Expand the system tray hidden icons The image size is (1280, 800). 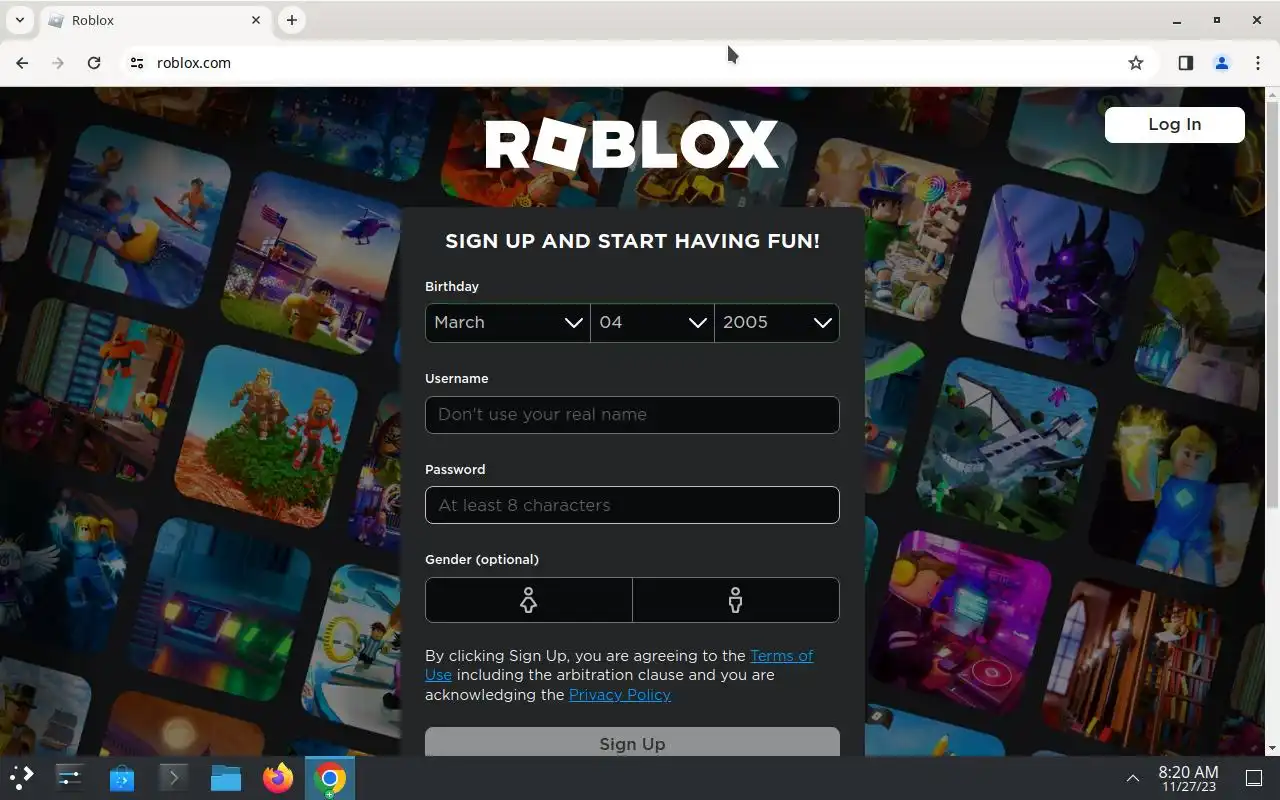pyautogui.click(x=1133, y=778)
